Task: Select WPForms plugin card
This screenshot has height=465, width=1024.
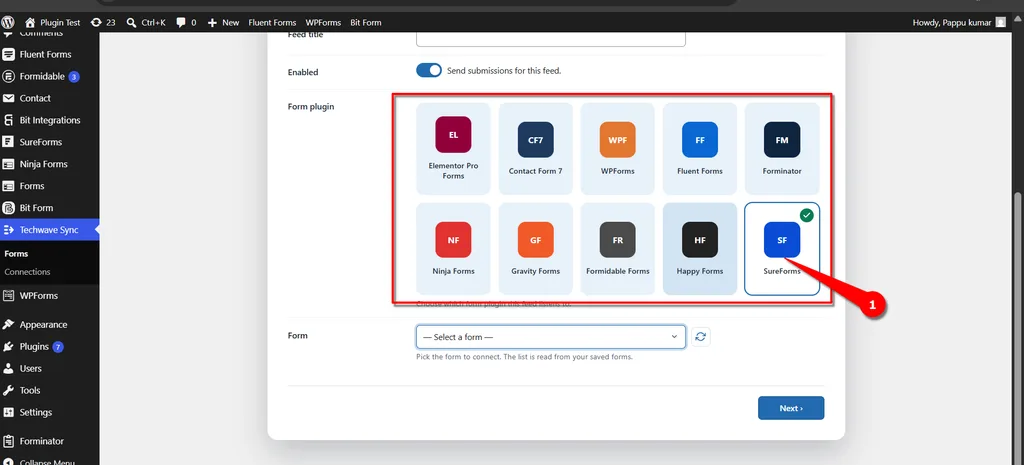Action: [617, 148]
